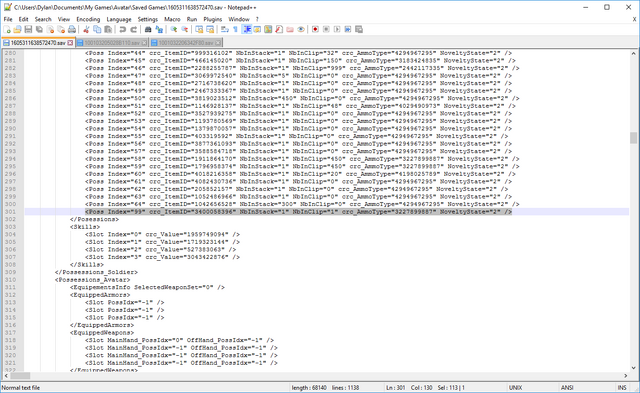Toggle synchronized vertical scrolling
Viewport: 640px width, 393px height.
(x=199, y=29)
